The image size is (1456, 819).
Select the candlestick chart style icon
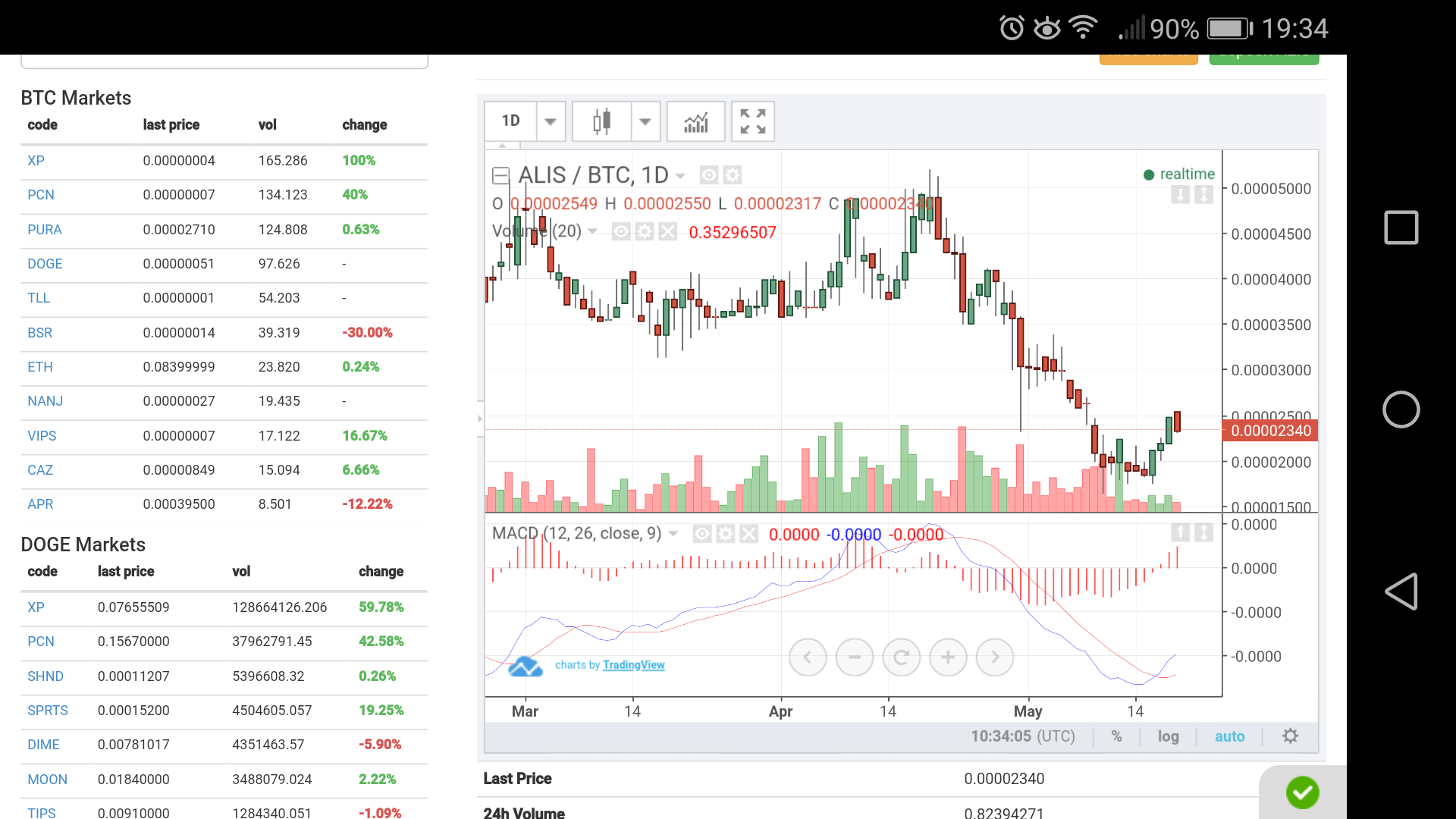601,121
